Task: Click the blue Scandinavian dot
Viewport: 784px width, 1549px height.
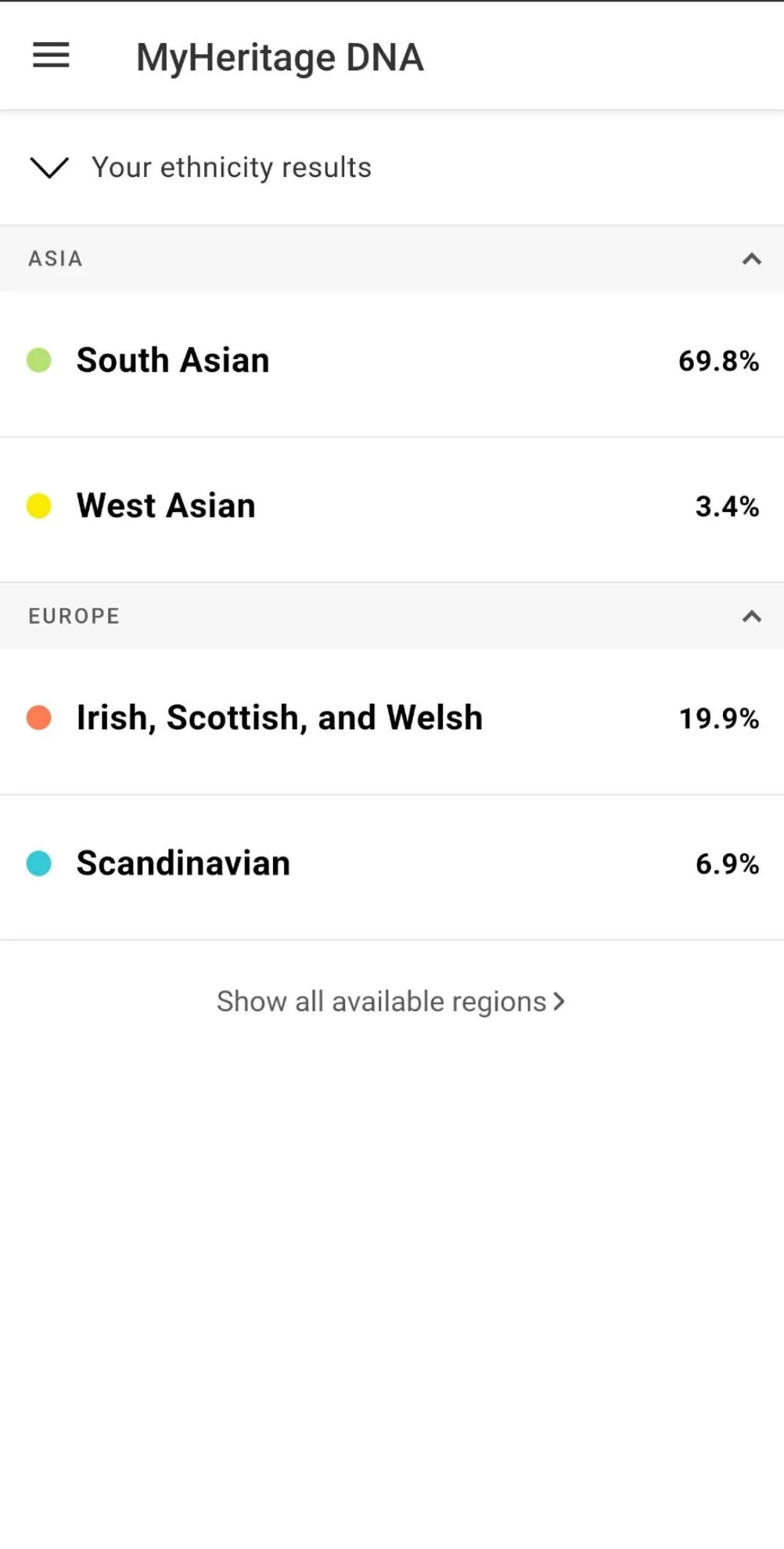Action: click(39, 863)
